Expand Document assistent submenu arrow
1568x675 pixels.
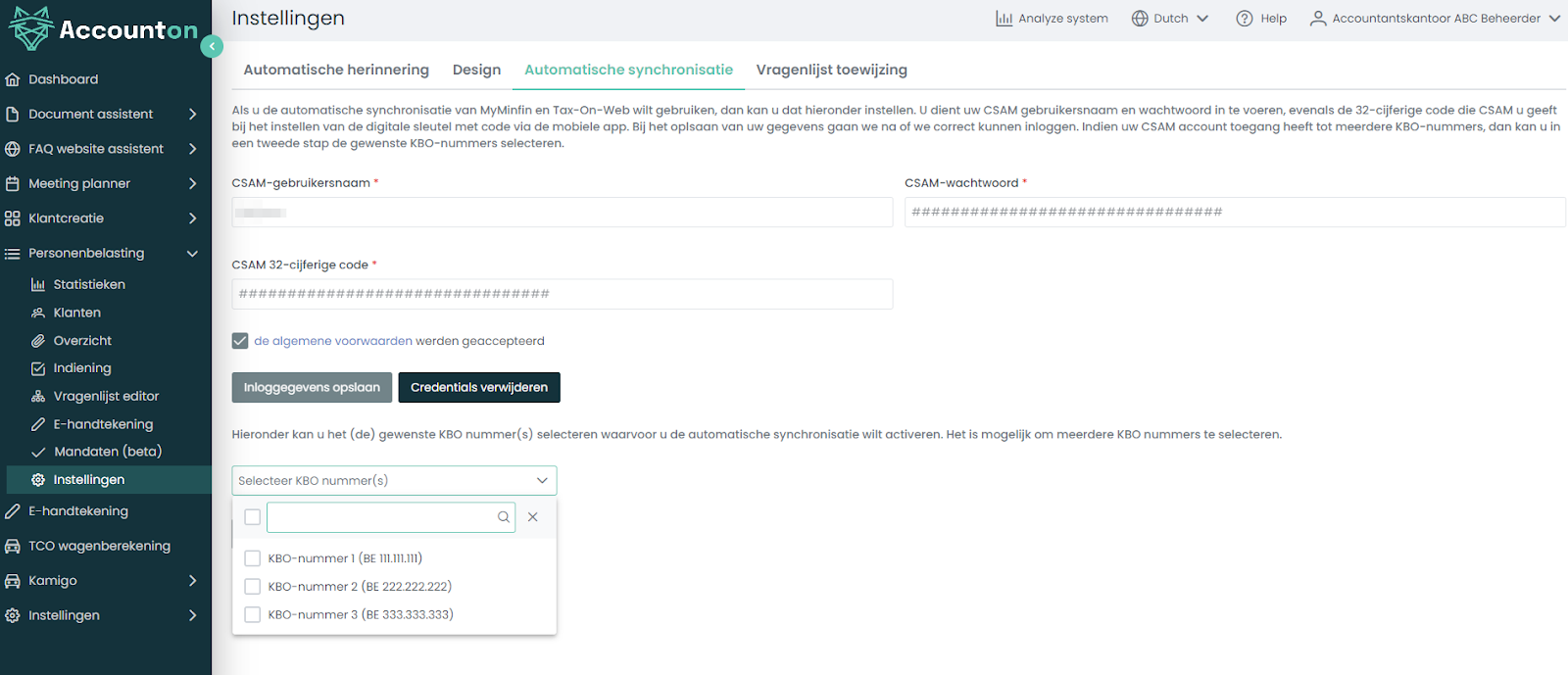point(192,115)
